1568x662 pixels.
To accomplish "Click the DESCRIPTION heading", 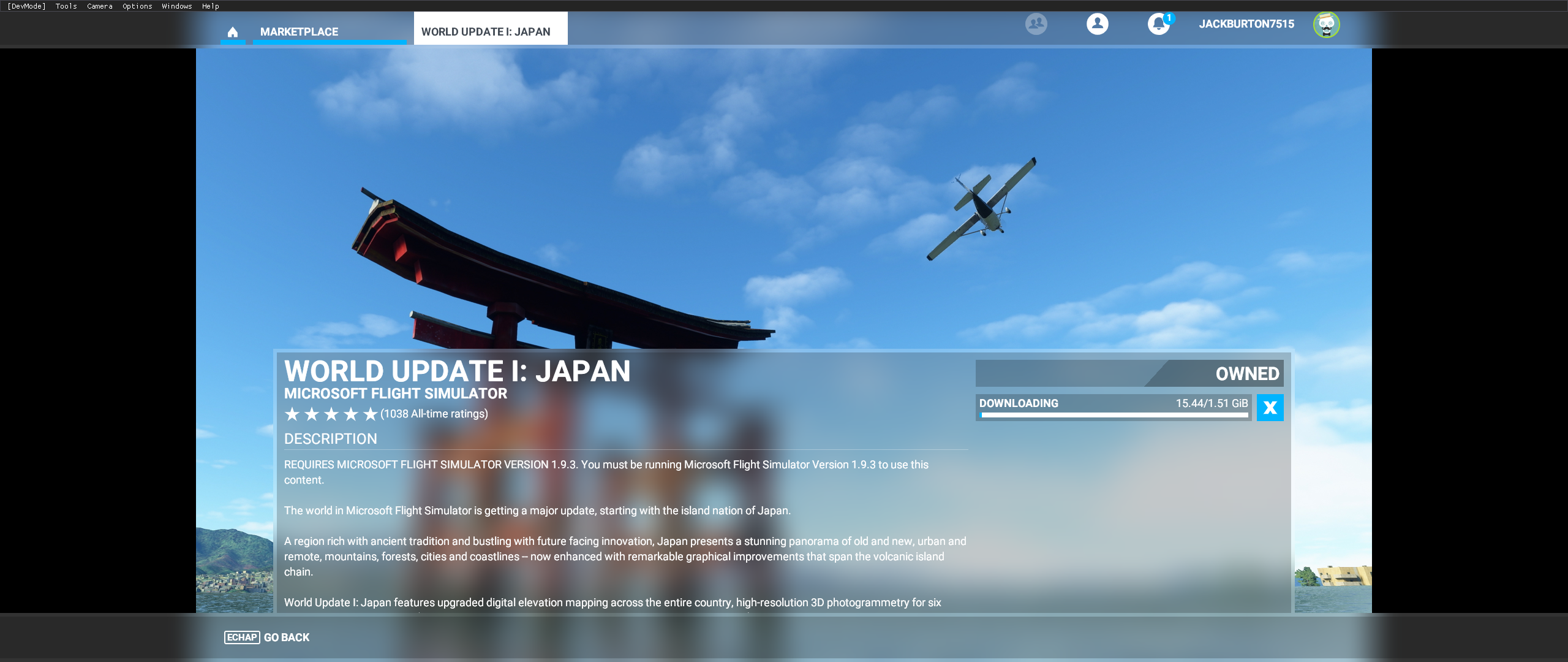I will pyautogui.click(x=331, y=439).
